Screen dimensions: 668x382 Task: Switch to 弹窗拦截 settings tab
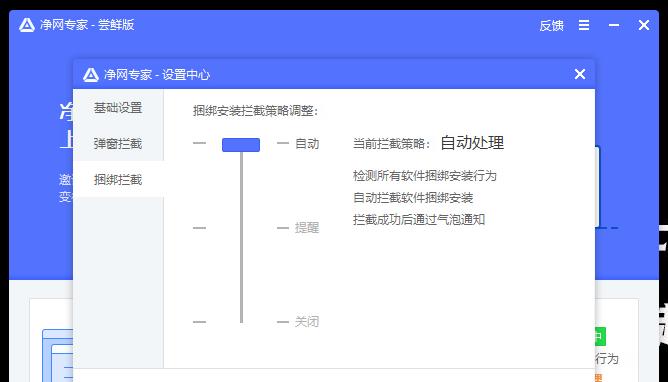click(x=118, y=144)
